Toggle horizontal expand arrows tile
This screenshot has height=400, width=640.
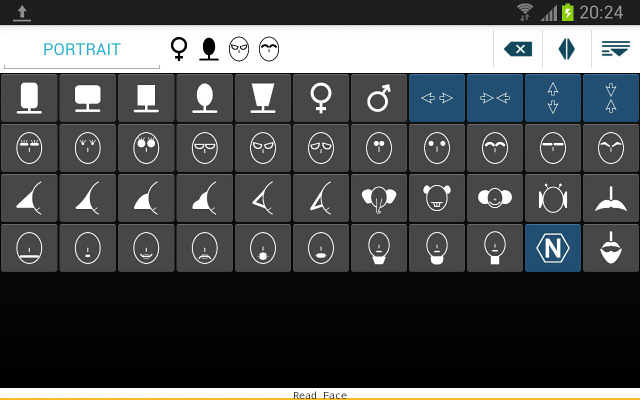pos(437,98)
